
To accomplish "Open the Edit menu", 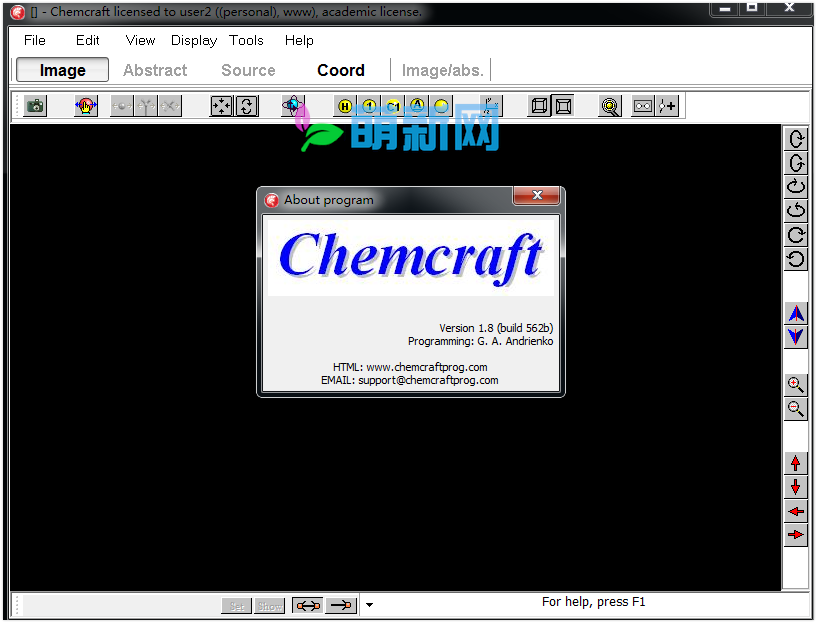I will [x=88, y=41].
